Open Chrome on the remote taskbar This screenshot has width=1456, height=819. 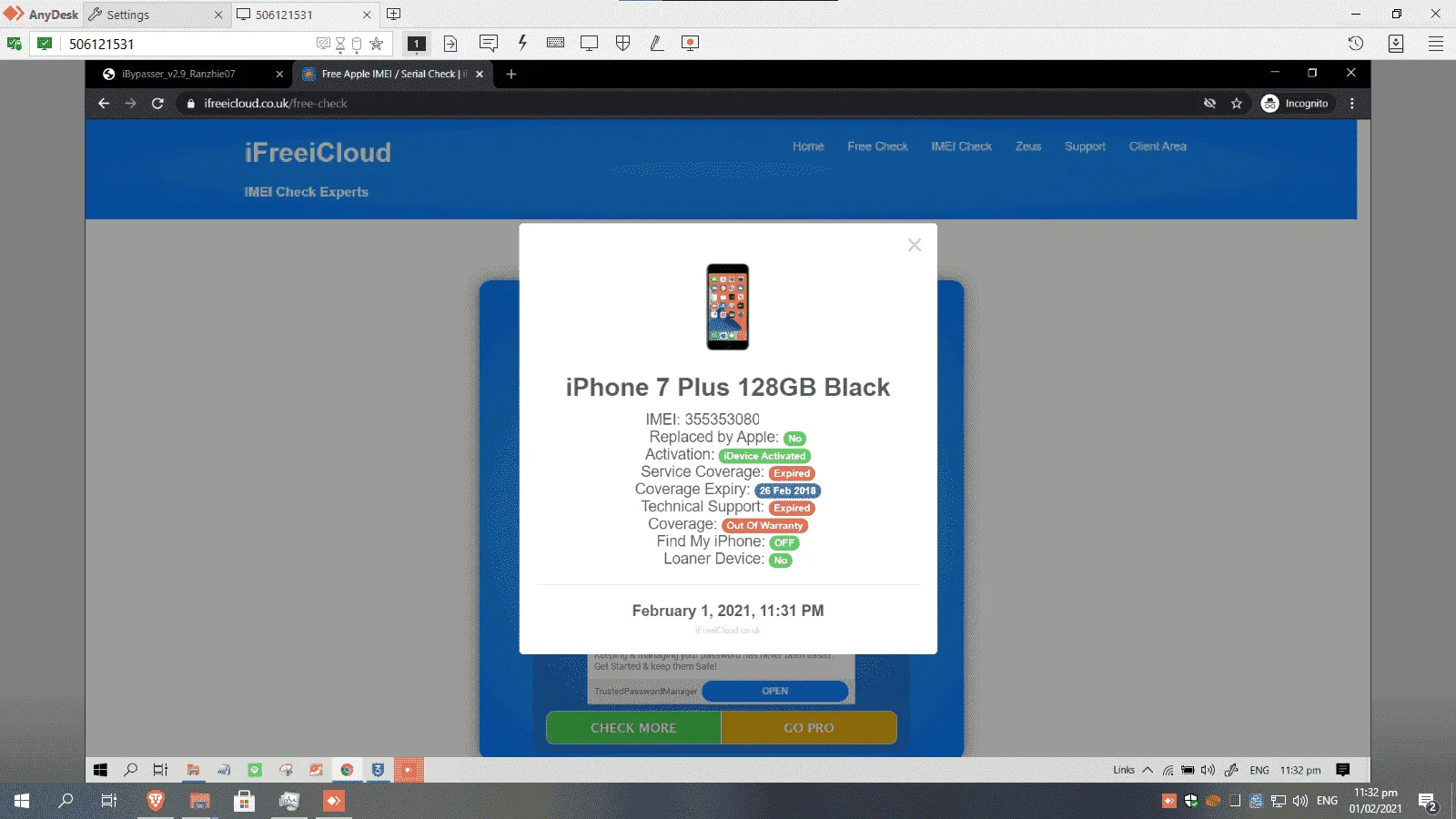click(x=347, y=770)
